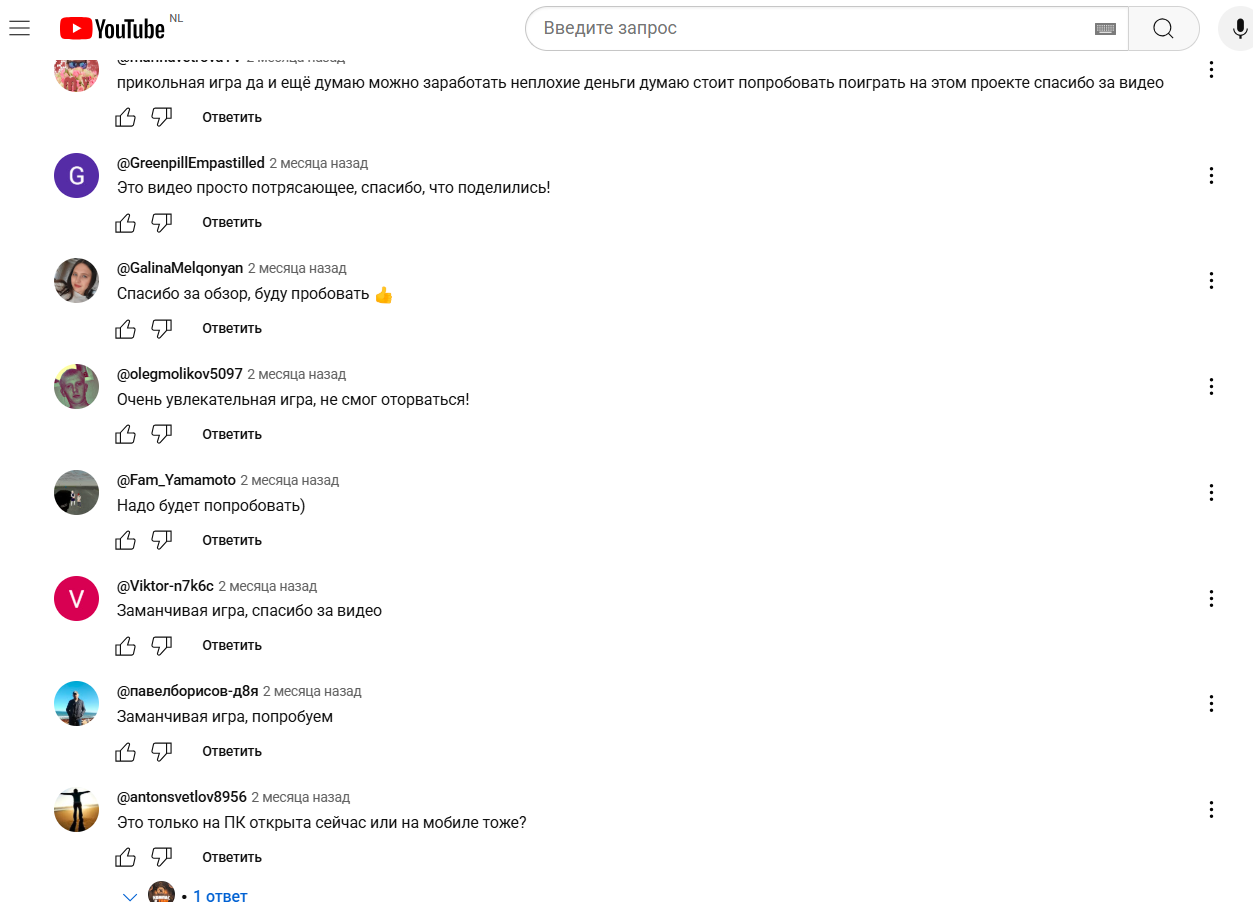Image resolution: width=1253 pixels, height=902 pixels.
Task: Open options menu for @GreenpillEmpastilled comment
Action: click(1211, 176)
